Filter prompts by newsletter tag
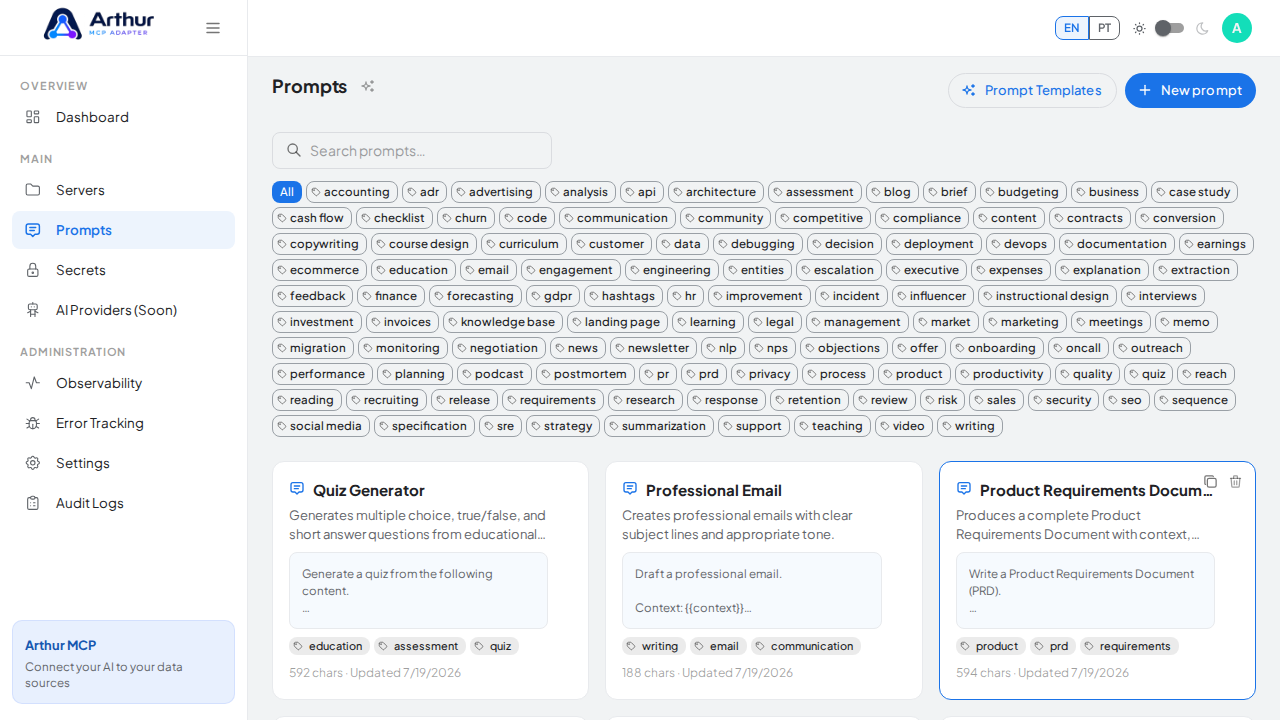 point(653,348)
